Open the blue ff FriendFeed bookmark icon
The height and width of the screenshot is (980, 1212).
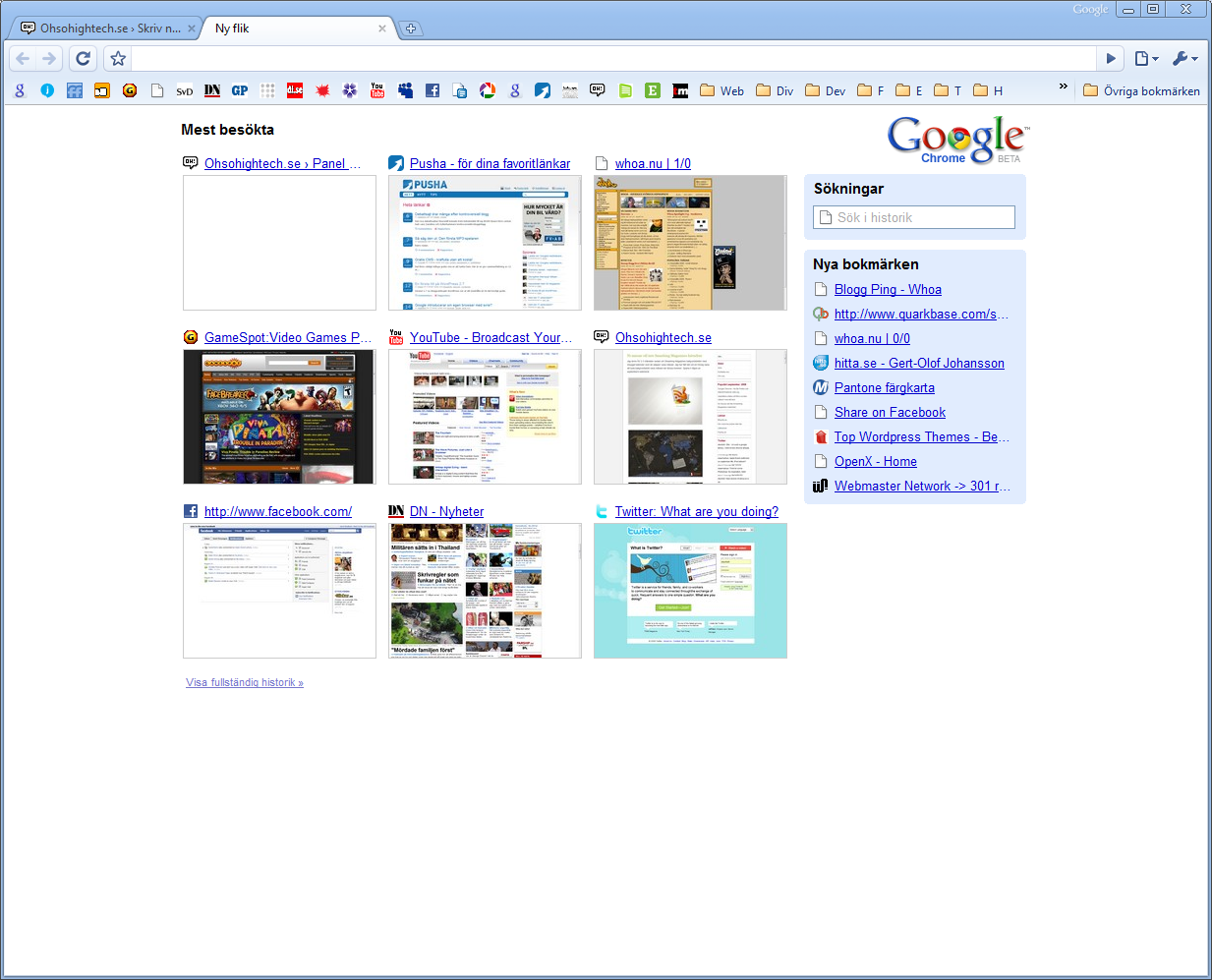click(75, 90)
